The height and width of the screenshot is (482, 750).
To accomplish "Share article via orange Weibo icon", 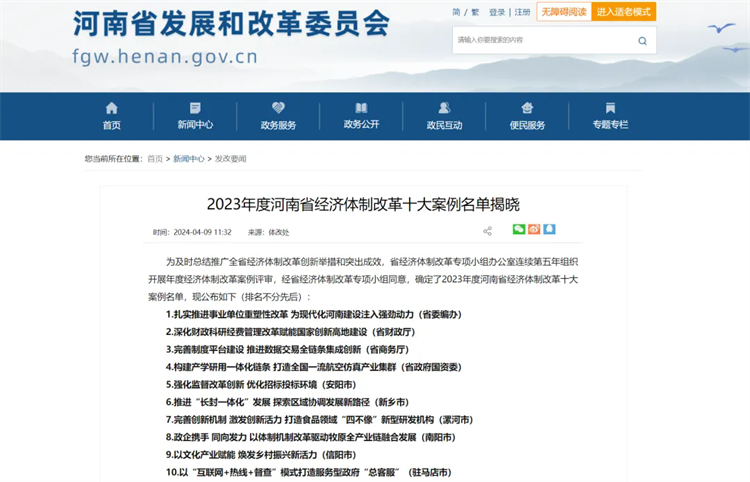I will 535,230.
